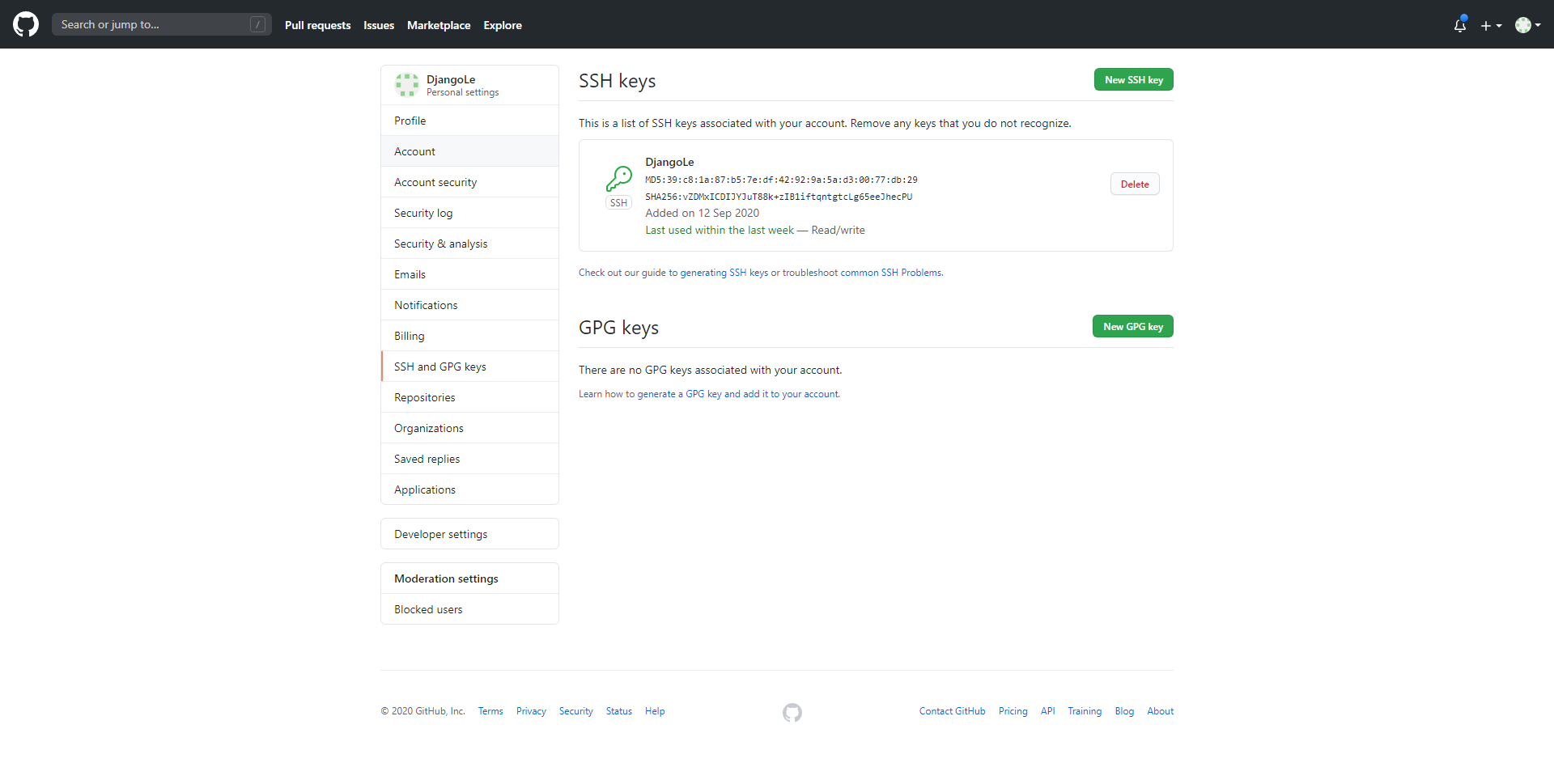Open the user avatar menu in header
Viewport: 1554px width, 784px height.
(x=1528, y=25)
